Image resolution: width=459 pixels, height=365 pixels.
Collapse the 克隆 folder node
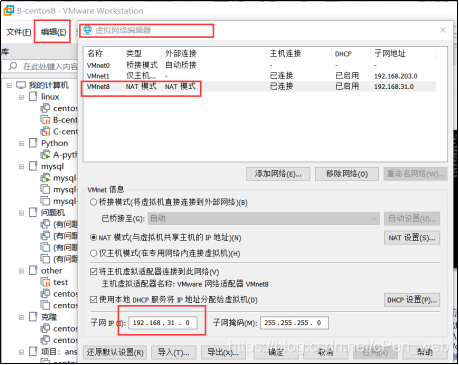tap(21, 317)
